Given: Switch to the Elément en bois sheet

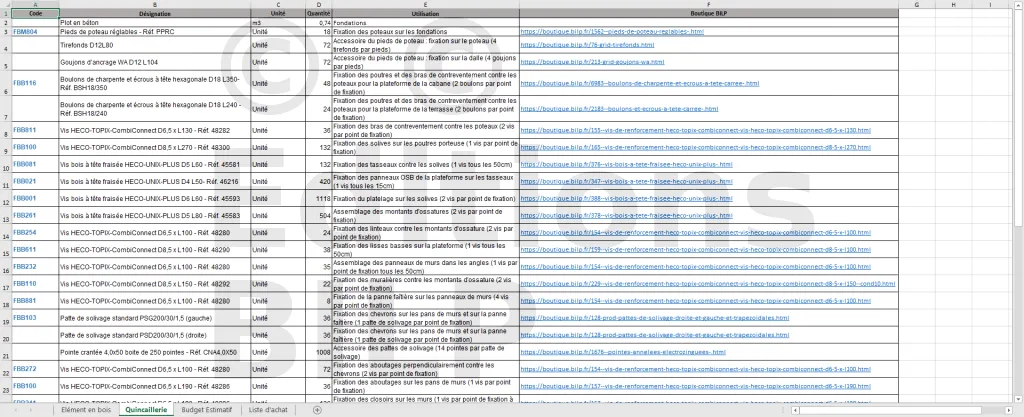Looking at the screenshot, I should pos(86,409).
